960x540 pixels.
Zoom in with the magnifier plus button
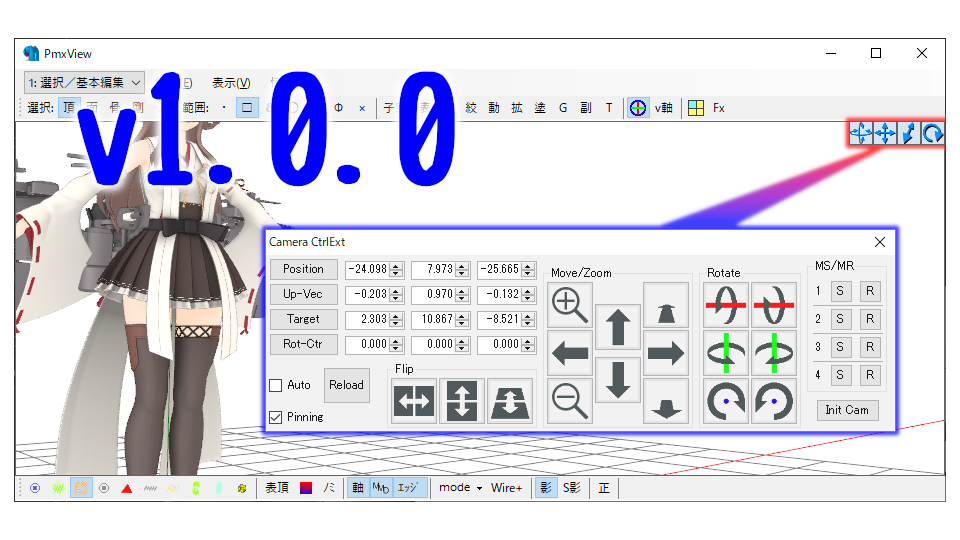(569, 305)
